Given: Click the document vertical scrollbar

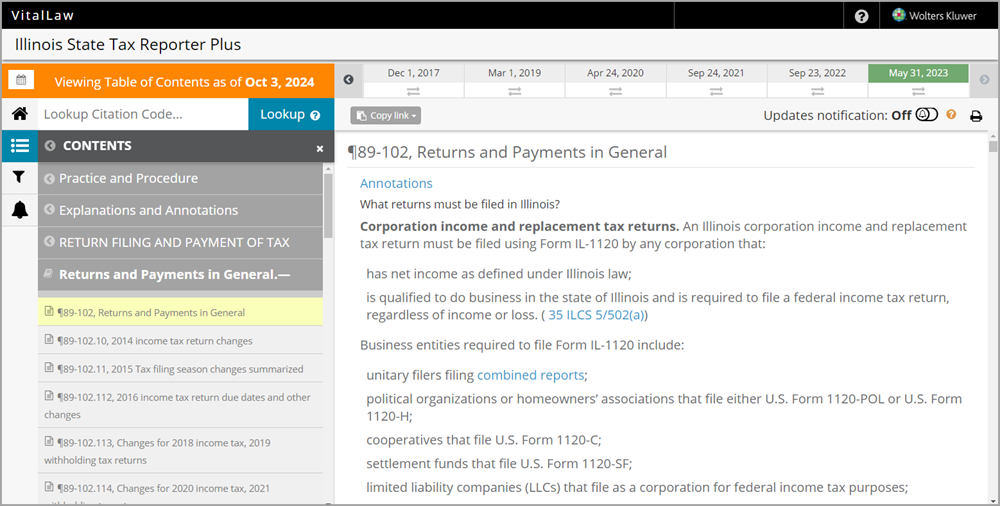Looking at the screenshot, I should 992,146.
